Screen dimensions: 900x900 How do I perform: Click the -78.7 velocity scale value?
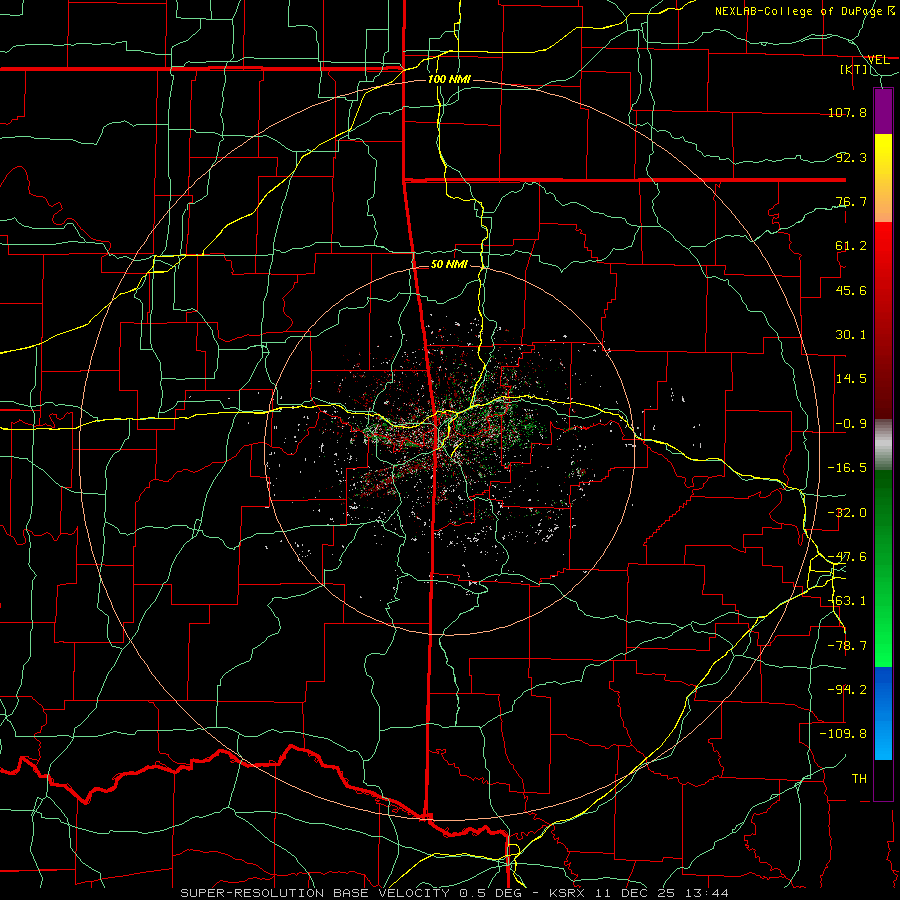pos(847,646)
